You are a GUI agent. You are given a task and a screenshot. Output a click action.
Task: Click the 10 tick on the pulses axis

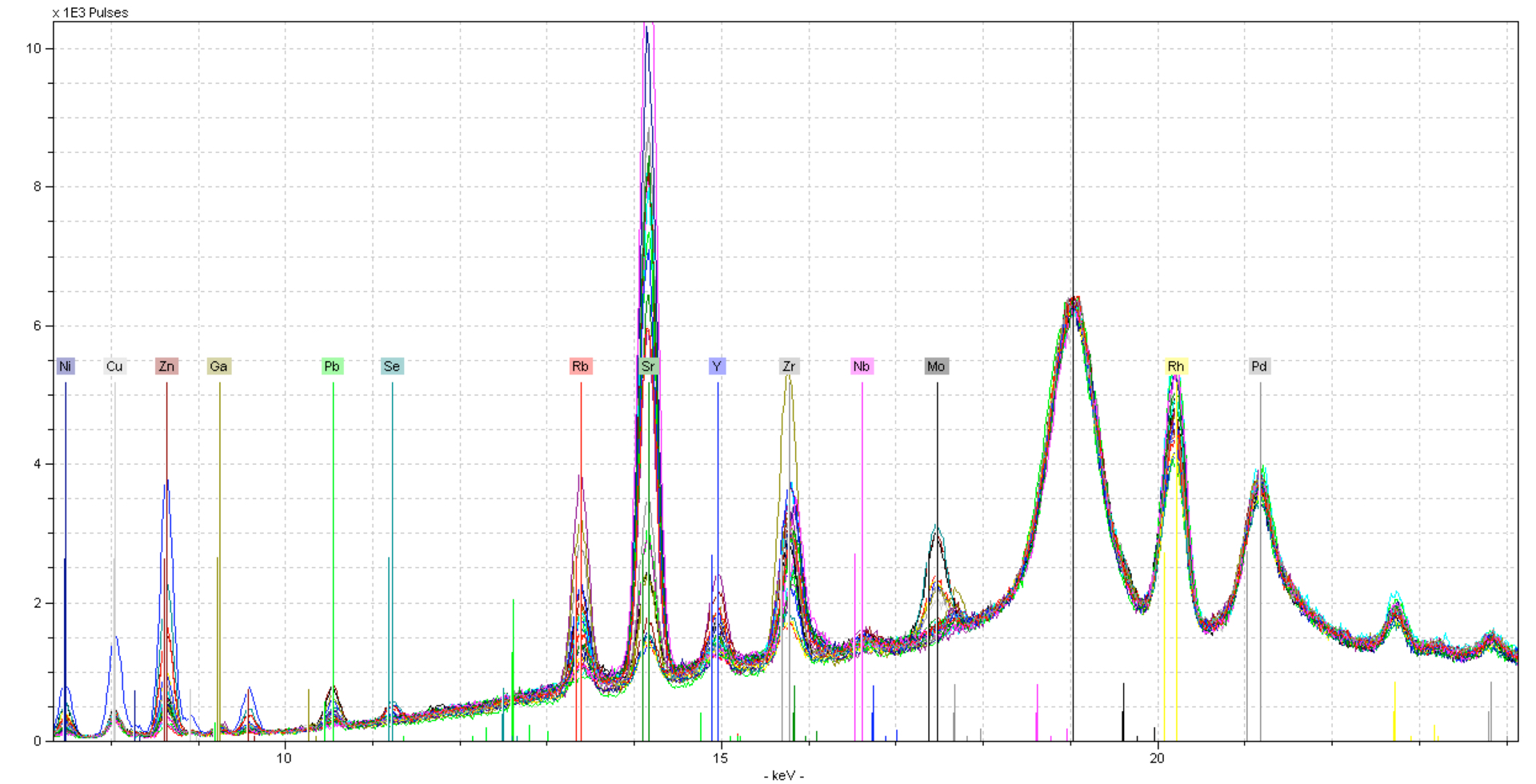[33, 49]
